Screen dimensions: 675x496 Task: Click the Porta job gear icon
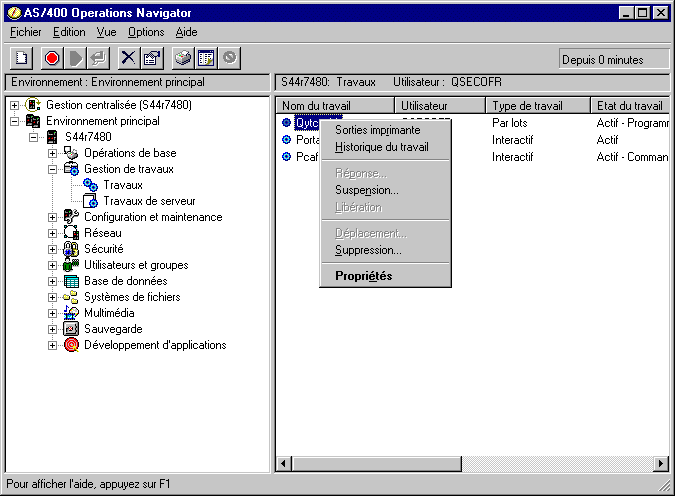pyautogui.click(x=286, y=140)
